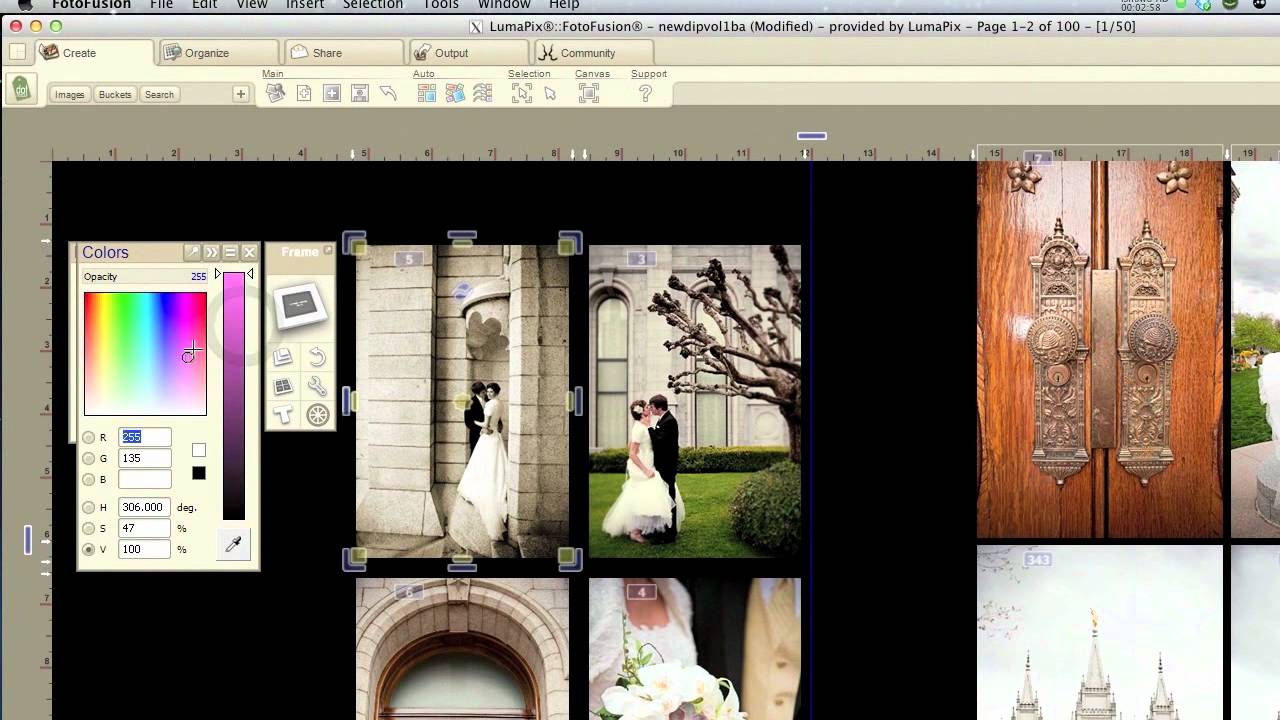Select the V value radio button
This screenshot has height=720, width=1280.
pos(89,549)
